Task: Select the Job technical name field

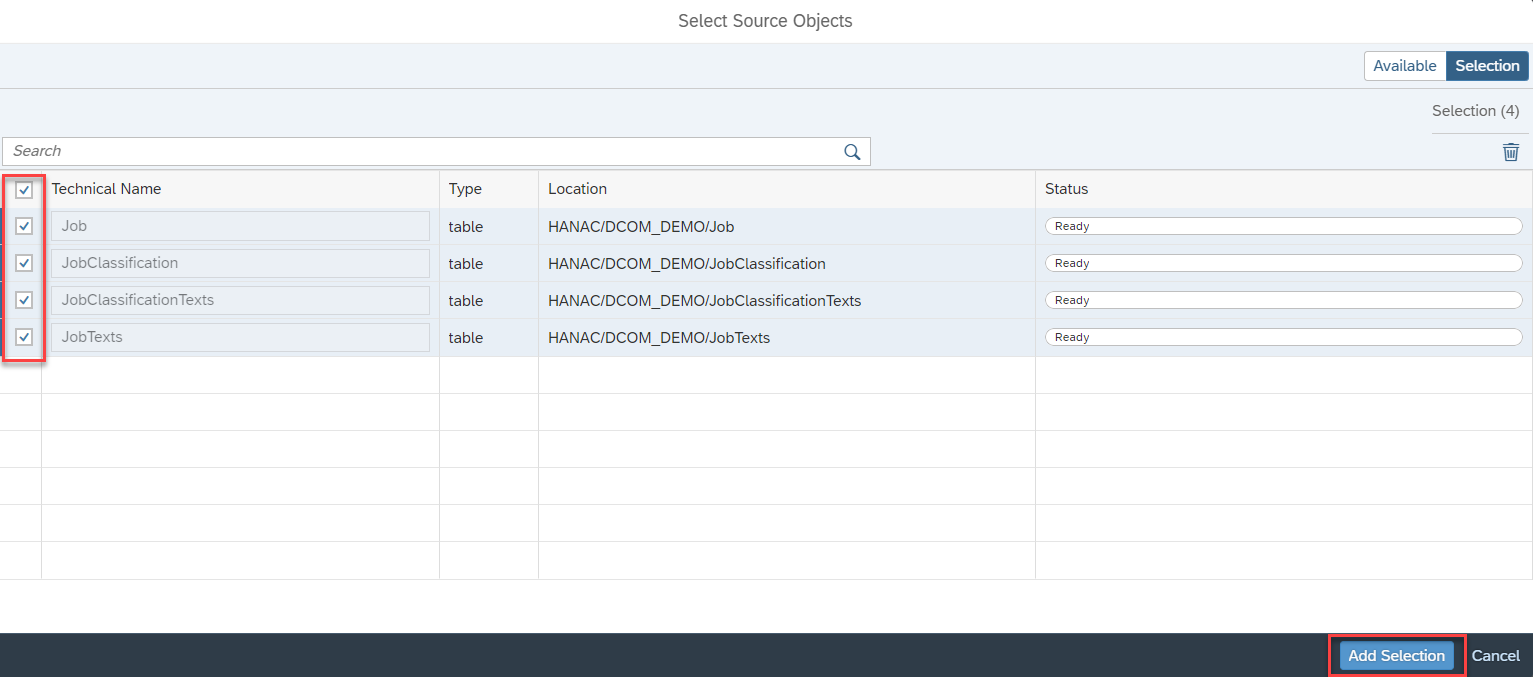Action: tap(240, 226)
